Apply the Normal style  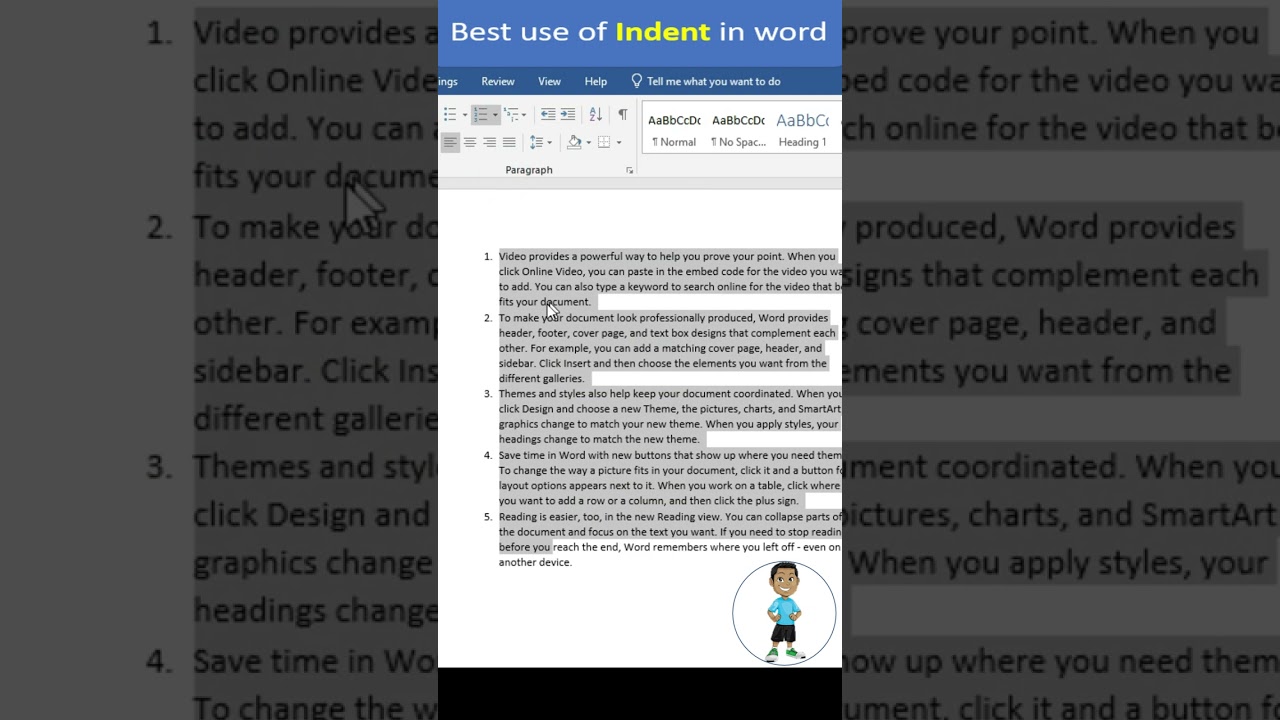tap(674, 130)
